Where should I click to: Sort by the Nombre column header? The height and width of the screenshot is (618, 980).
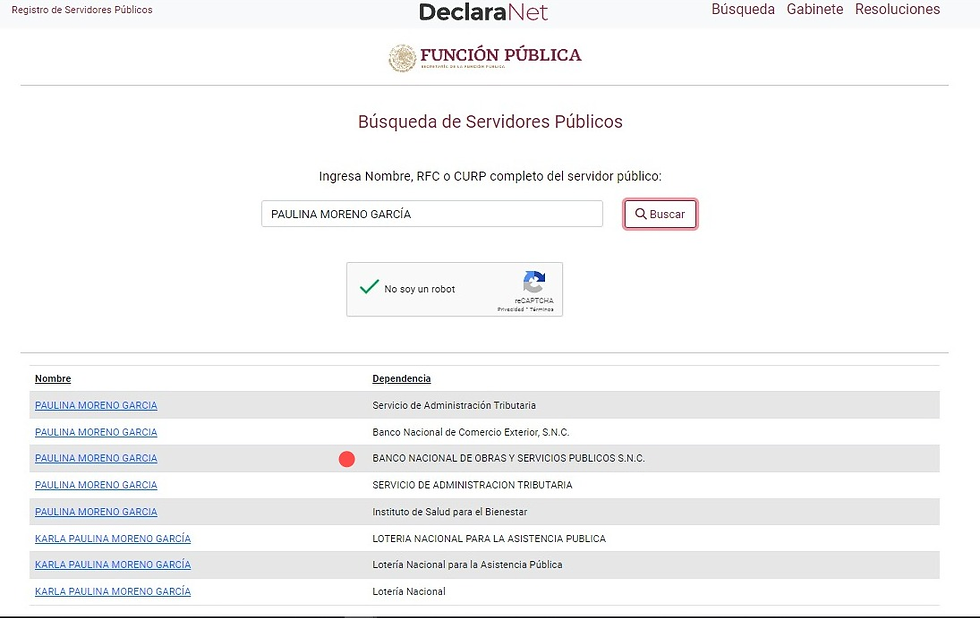click(x=53, y=379)
